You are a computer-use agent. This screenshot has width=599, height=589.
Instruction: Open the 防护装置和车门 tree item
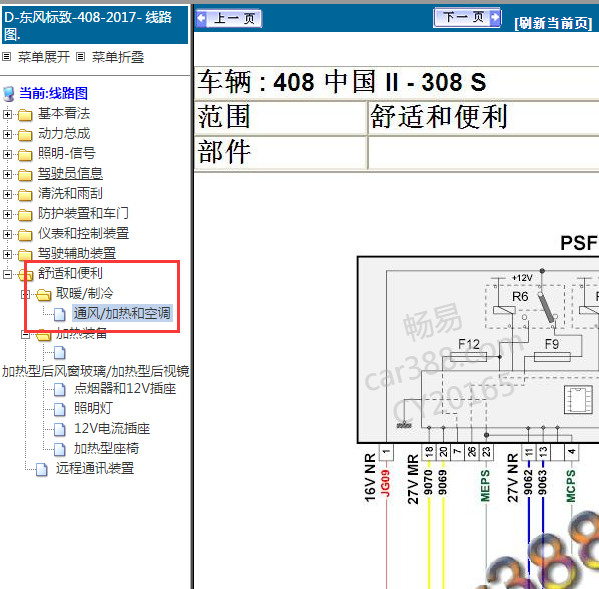pos(83,213)
